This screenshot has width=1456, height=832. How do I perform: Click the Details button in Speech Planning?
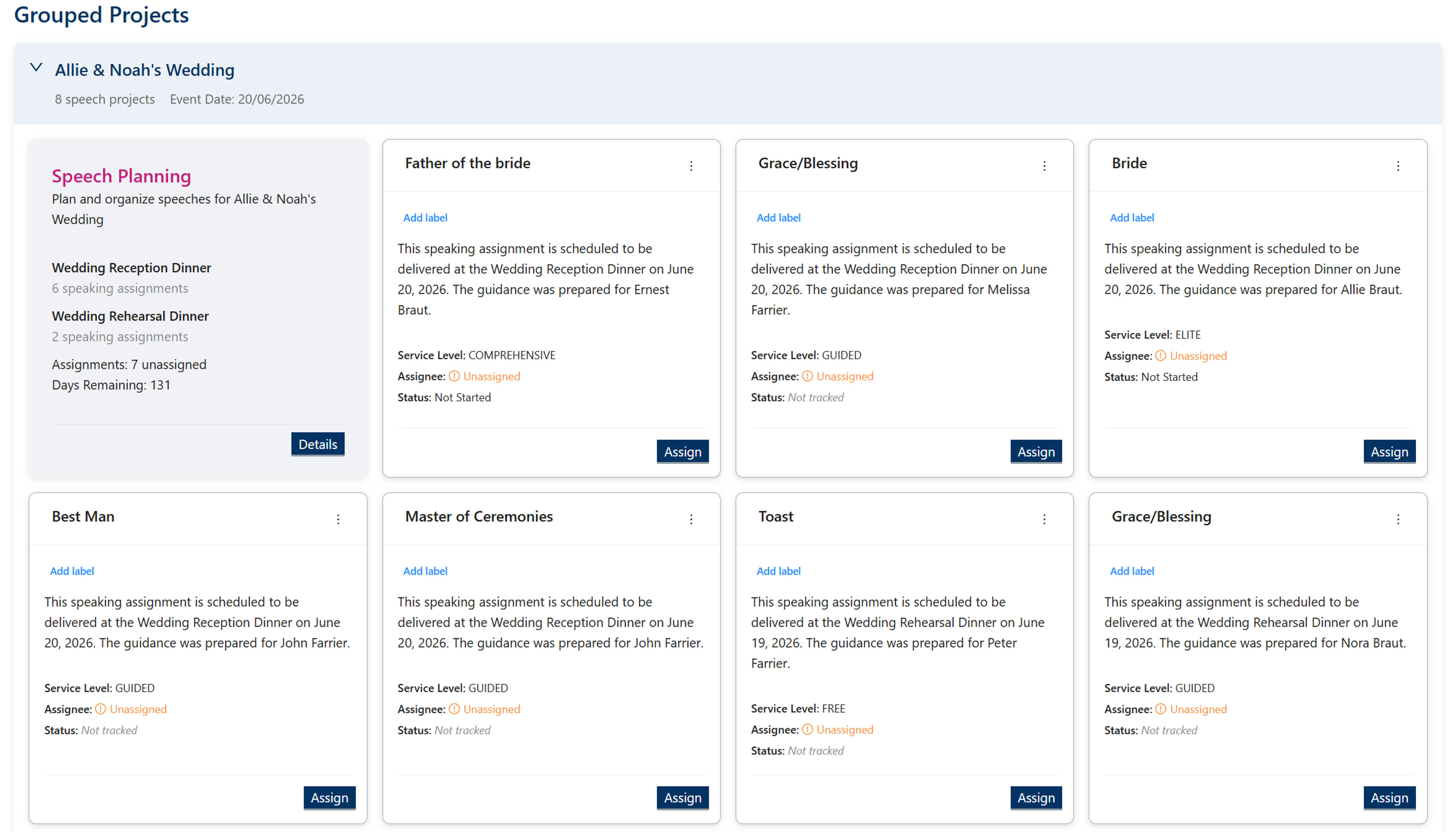point(317,444)
